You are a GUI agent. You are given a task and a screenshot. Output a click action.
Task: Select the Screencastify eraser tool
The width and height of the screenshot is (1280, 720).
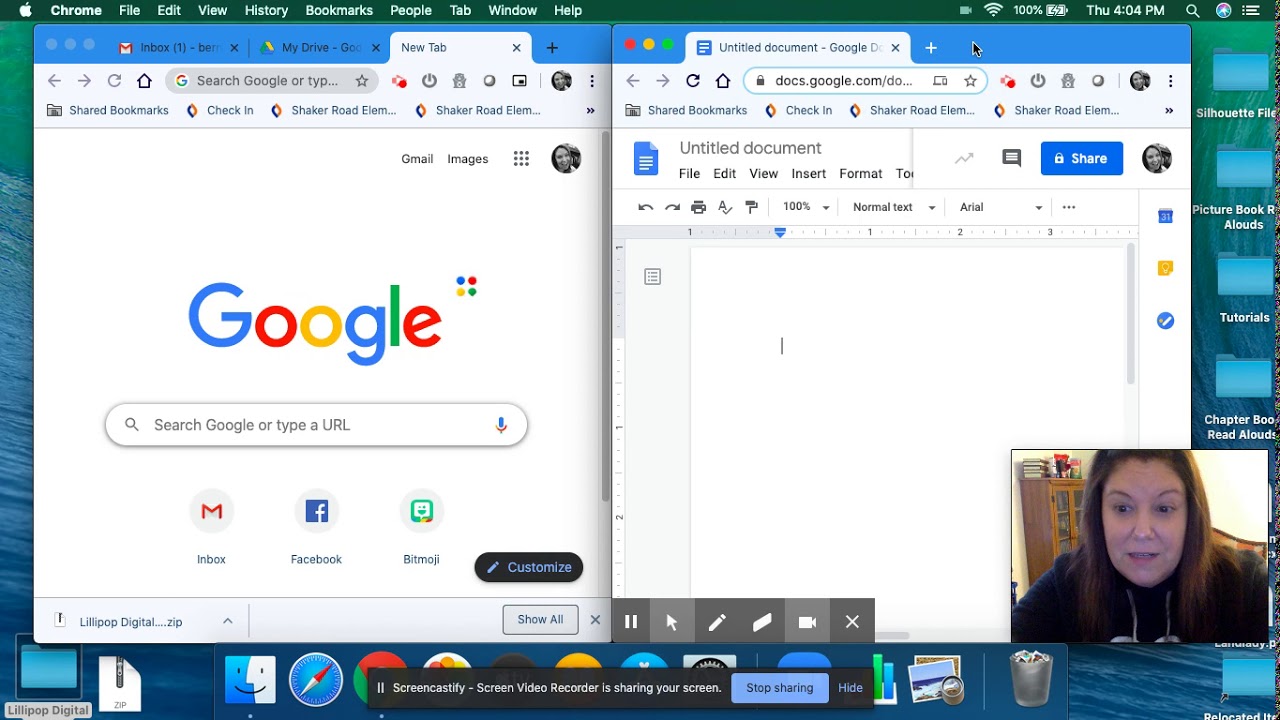[x=762, y=622]
